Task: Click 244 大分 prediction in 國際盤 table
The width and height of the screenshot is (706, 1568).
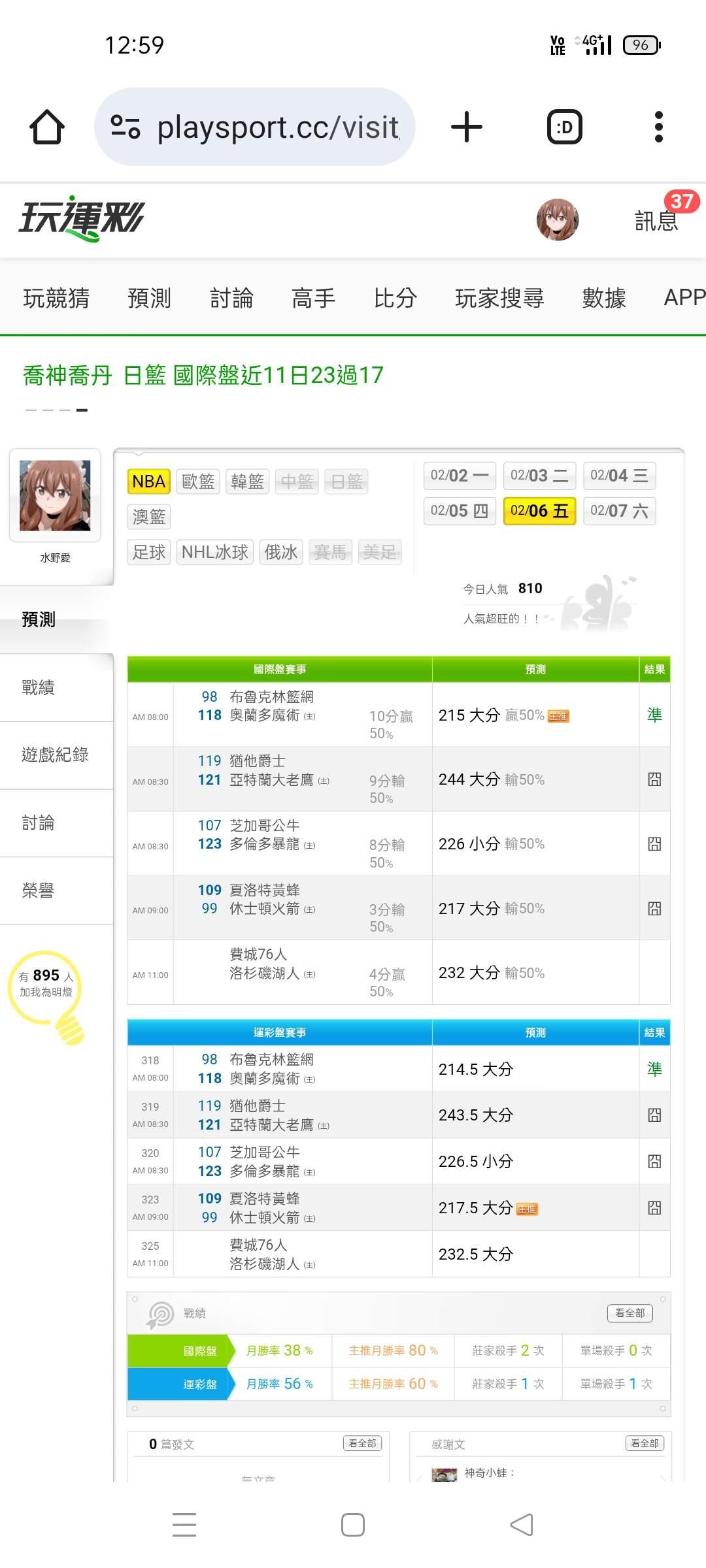Action: click(469, 779)
